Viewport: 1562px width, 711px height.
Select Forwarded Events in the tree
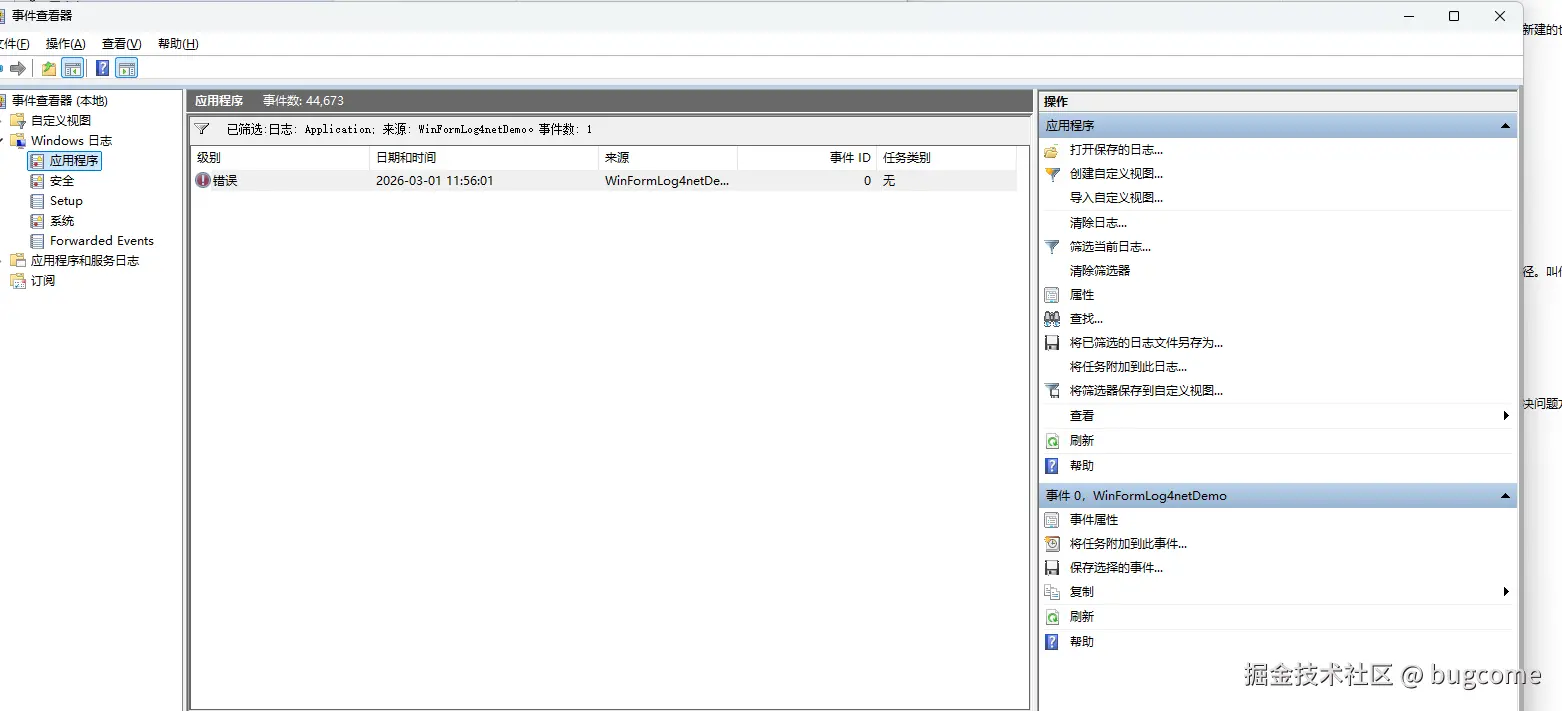point(102,241)
